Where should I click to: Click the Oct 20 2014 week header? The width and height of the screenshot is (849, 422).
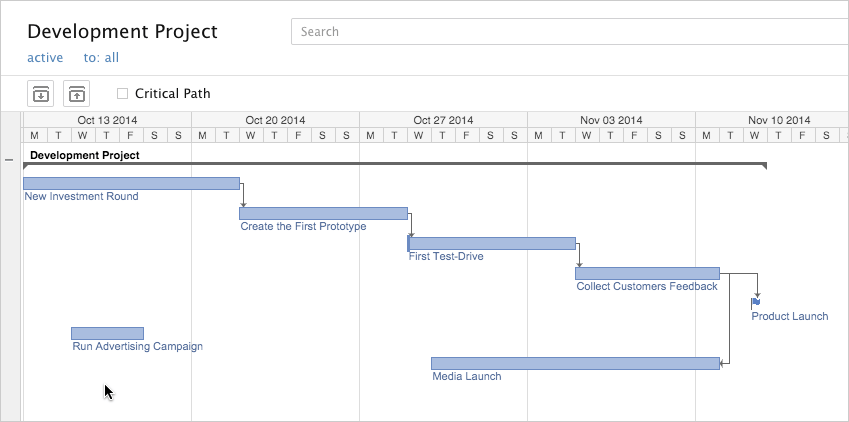(x=275, y=120)
